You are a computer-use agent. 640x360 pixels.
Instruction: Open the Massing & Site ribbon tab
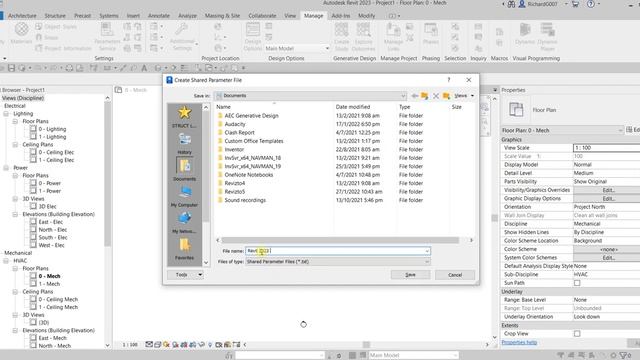pos(222,16)
